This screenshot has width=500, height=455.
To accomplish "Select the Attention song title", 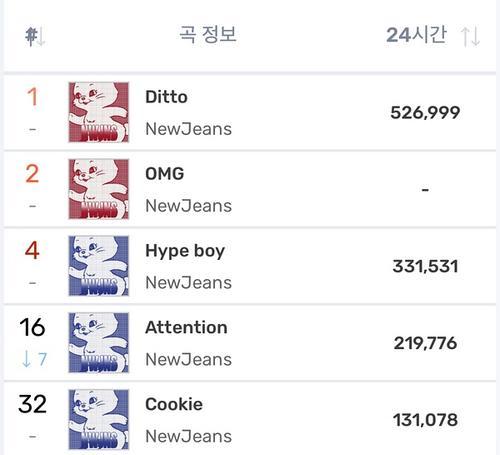I will click(186, 327).
